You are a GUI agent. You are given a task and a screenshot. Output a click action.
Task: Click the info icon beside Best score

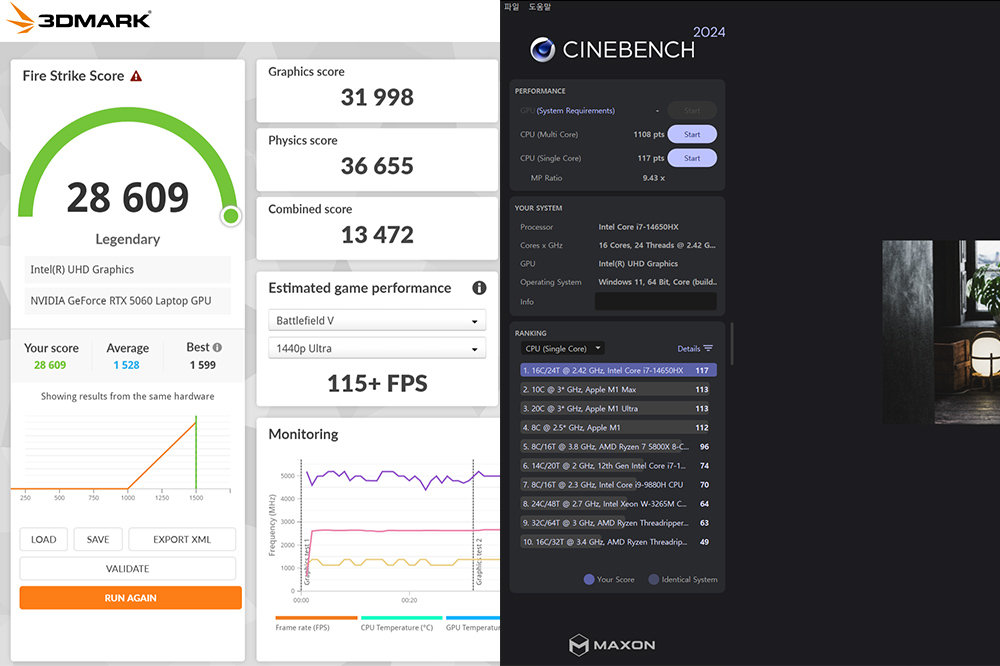pos(217,347)
